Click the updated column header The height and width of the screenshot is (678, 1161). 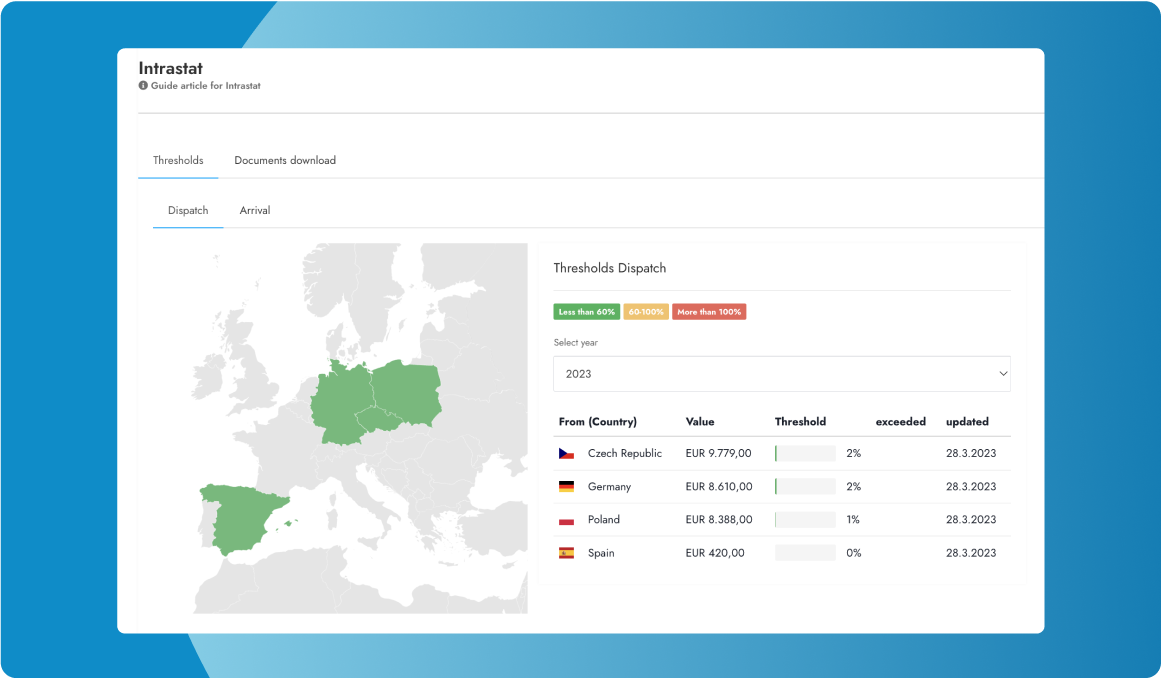967,422
